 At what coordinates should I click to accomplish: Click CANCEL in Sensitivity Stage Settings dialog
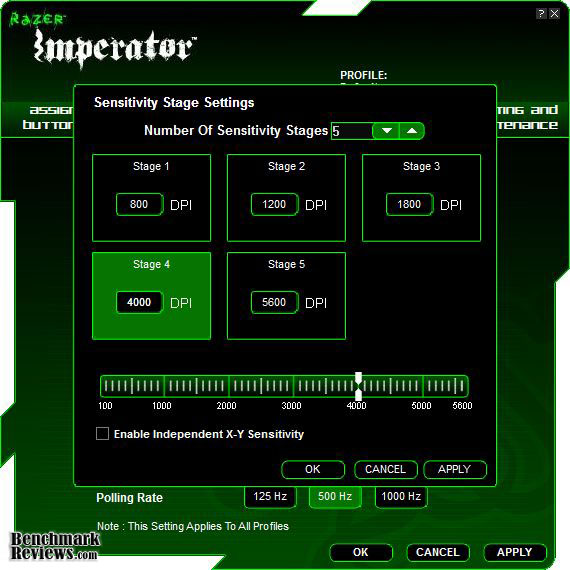click(x=385, y=469)
